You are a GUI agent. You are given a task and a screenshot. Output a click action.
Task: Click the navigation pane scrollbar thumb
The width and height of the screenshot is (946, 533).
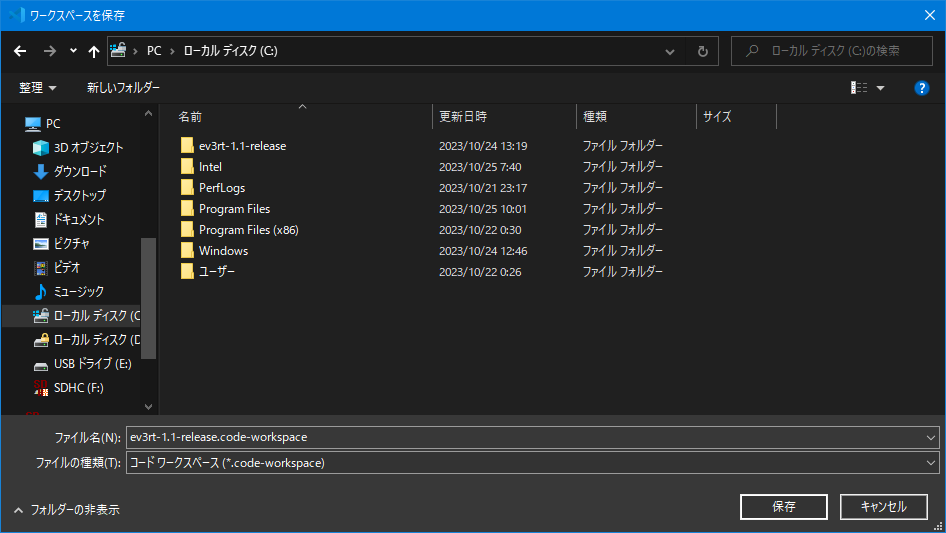click(x=148, y=298)
